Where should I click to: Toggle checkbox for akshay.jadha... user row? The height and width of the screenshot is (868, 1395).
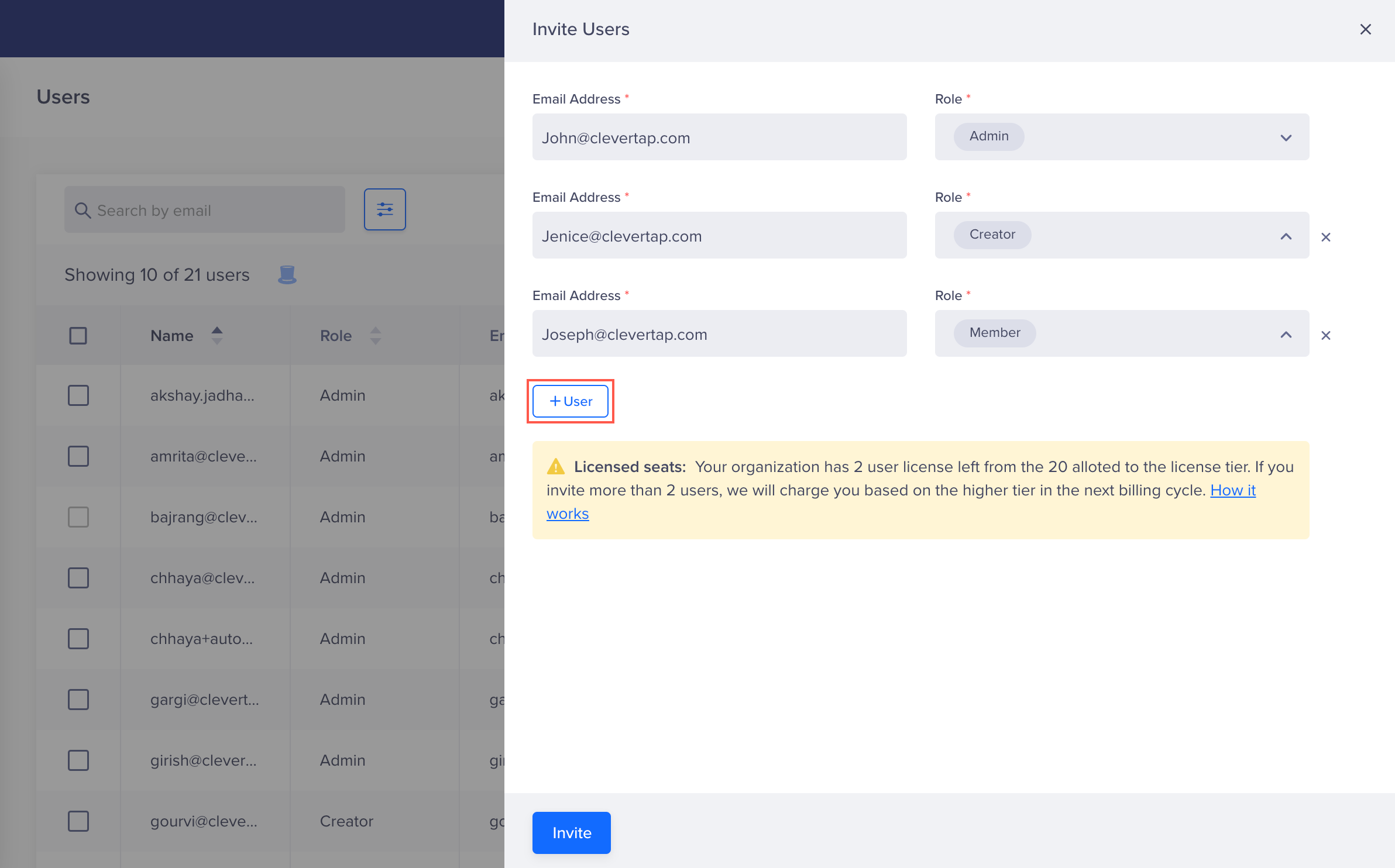[78, 395]
